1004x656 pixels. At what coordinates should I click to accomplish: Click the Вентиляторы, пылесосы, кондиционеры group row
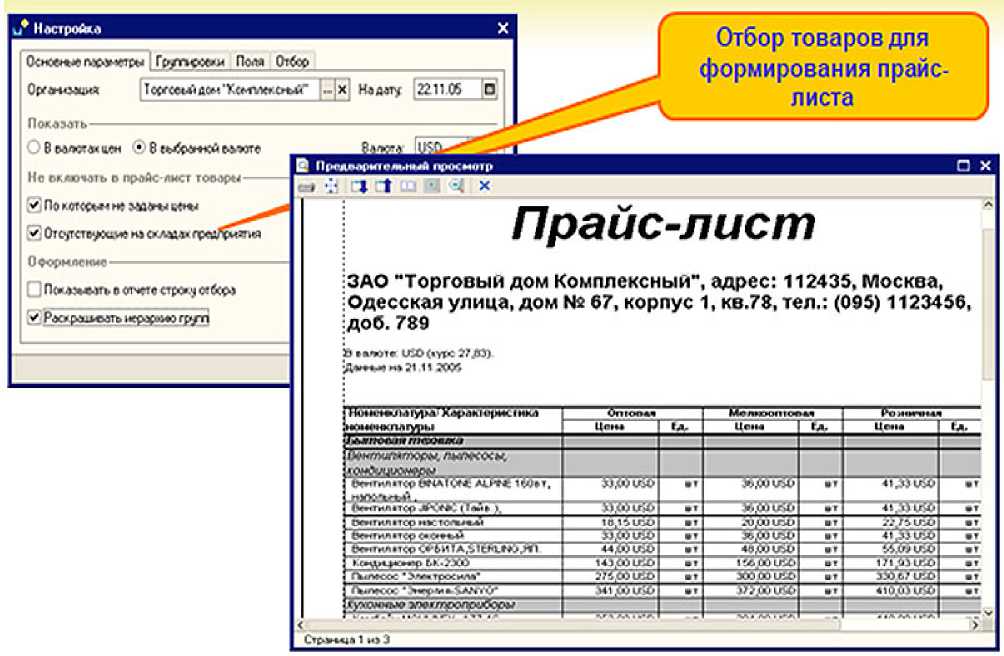point(662,462)
